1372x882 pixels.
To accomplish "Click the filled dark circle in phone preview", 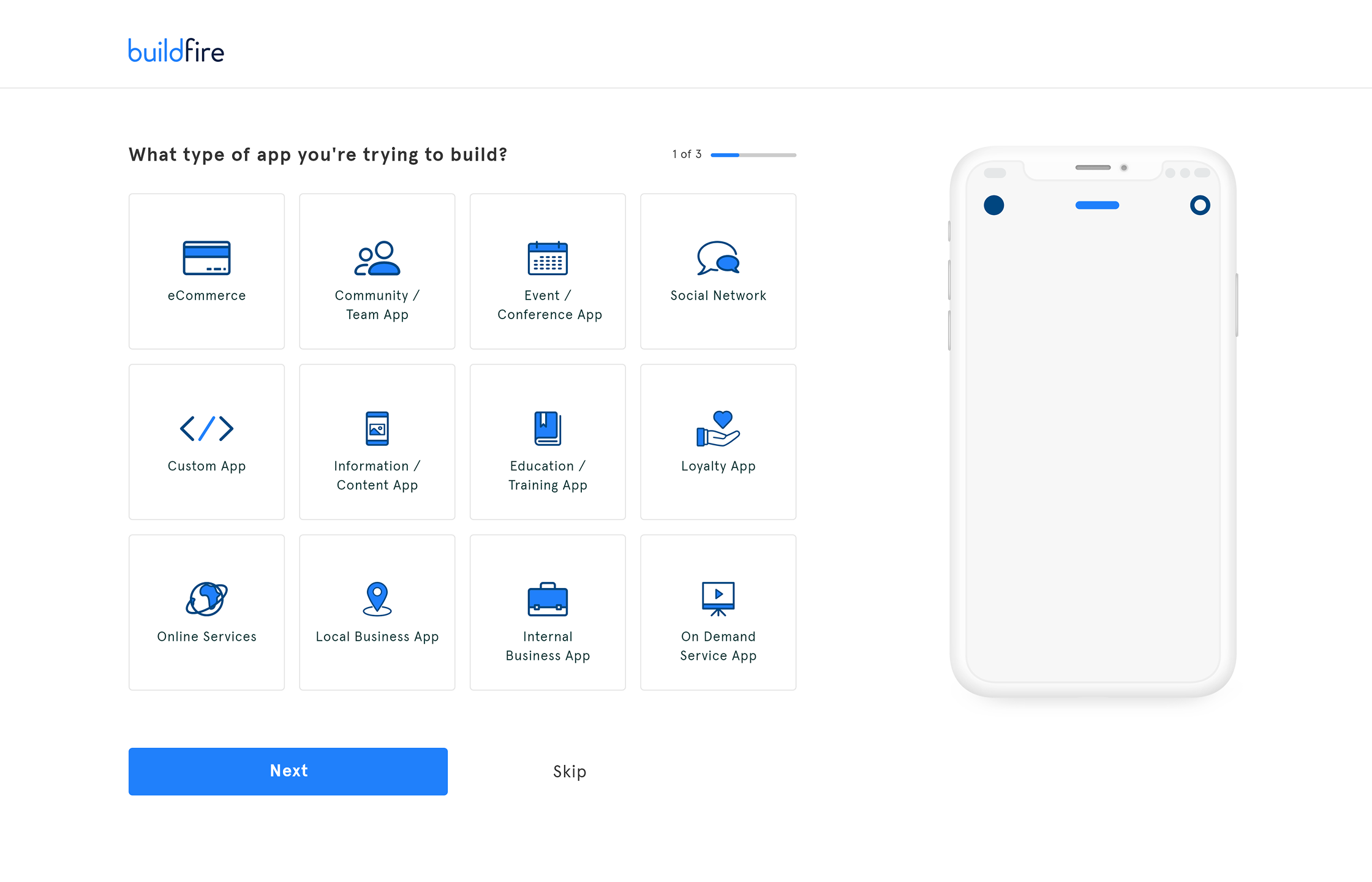I will coord(994,205).
